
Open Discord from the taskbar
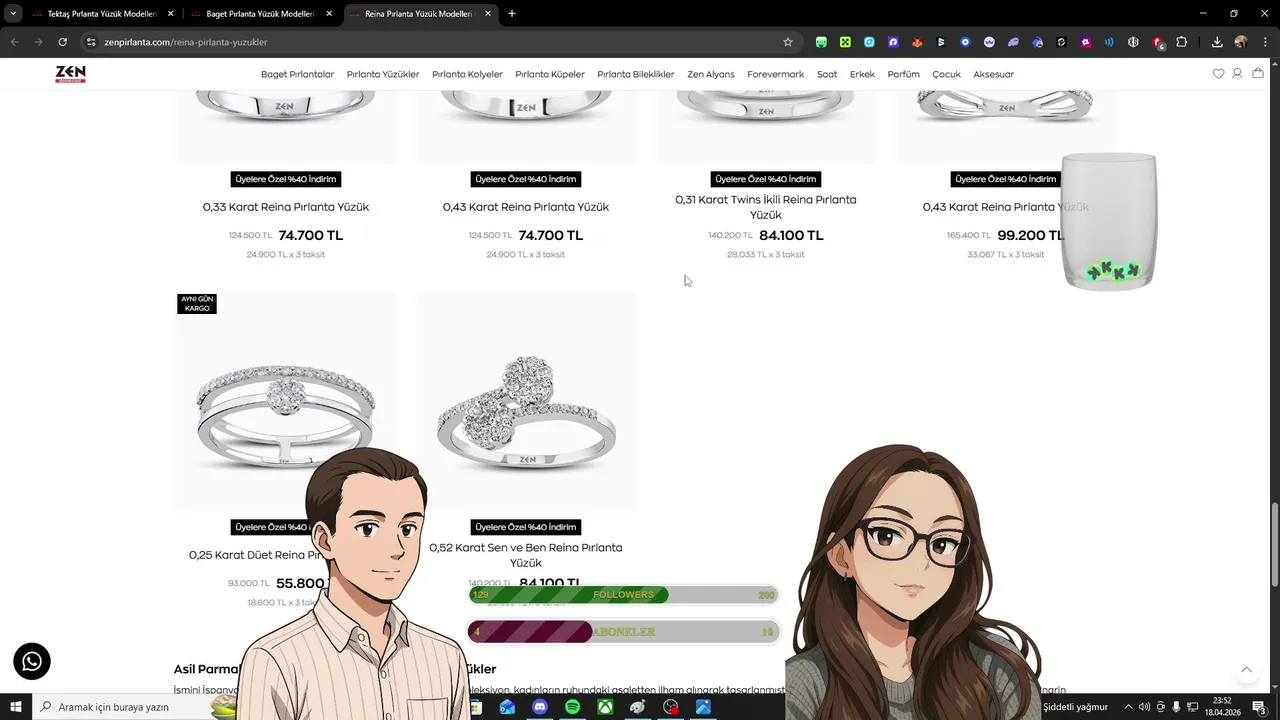[540, 707]
